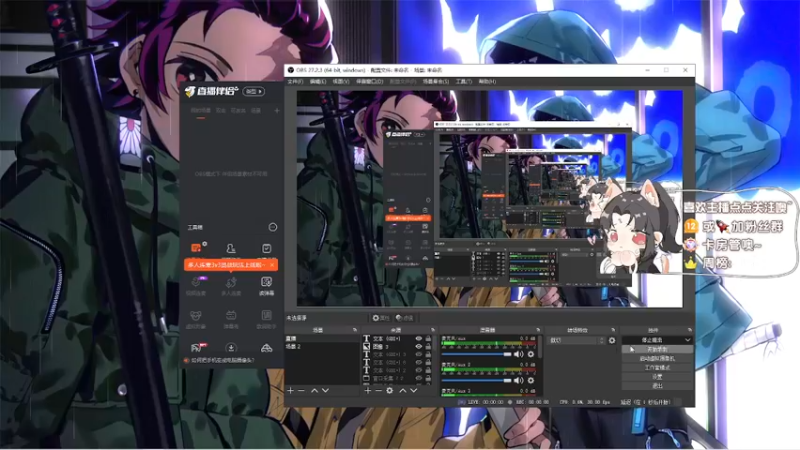This screenshot has width=800, height=450.
Task: Click 属性 button below the preview
Action: click(x=380, y=318)
